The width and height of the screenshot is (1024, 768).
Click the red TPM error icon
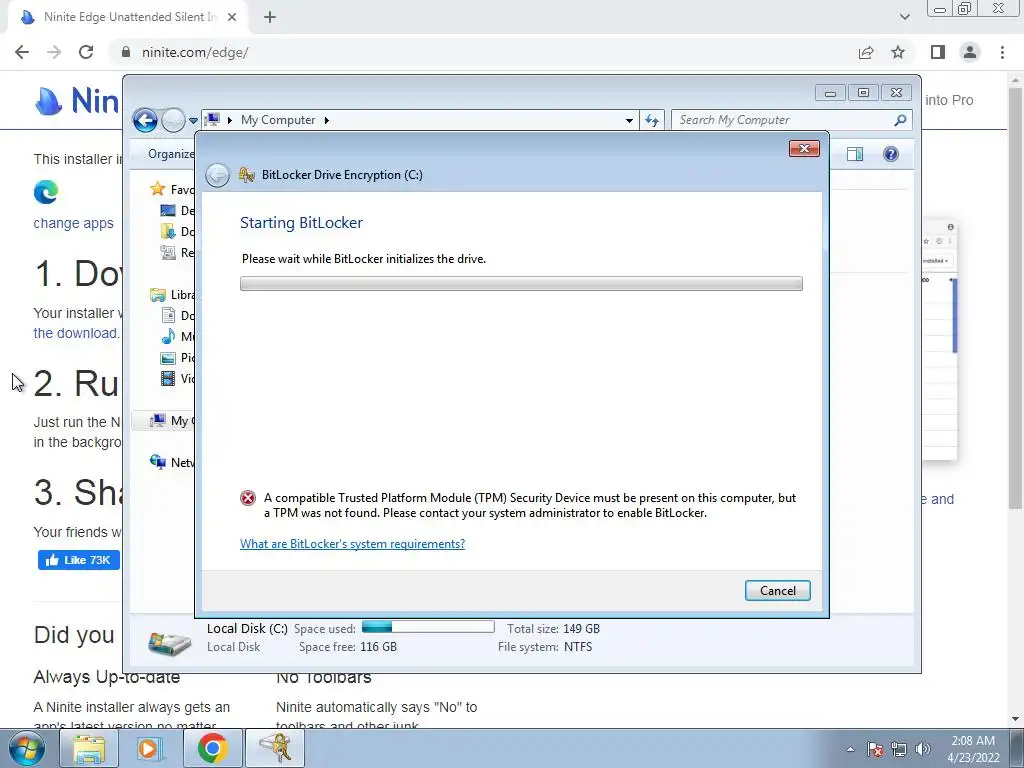coord(248,498)
